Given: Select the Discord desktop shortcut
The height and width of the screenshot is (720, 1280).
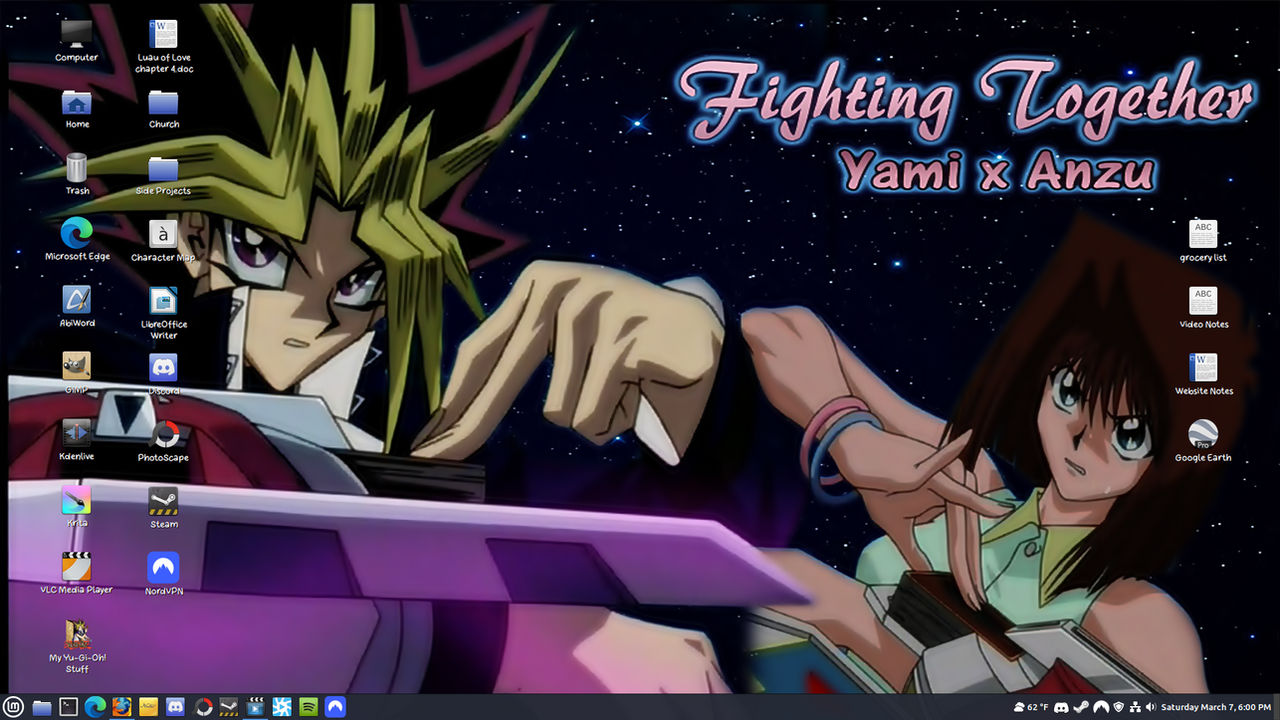Looking at the screenshot, I should coord(164,374).
